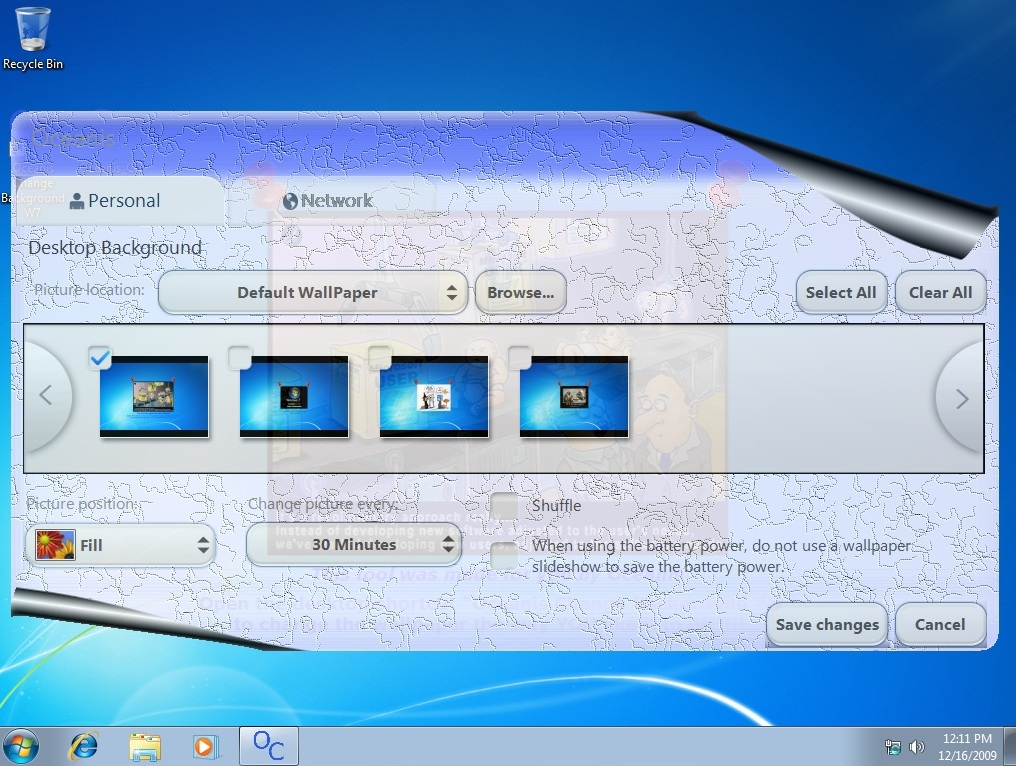Image resolution: width=1016 pixels, height=766 pixels.
Task: Open the volume tray icon
Action: pos(916,747)
